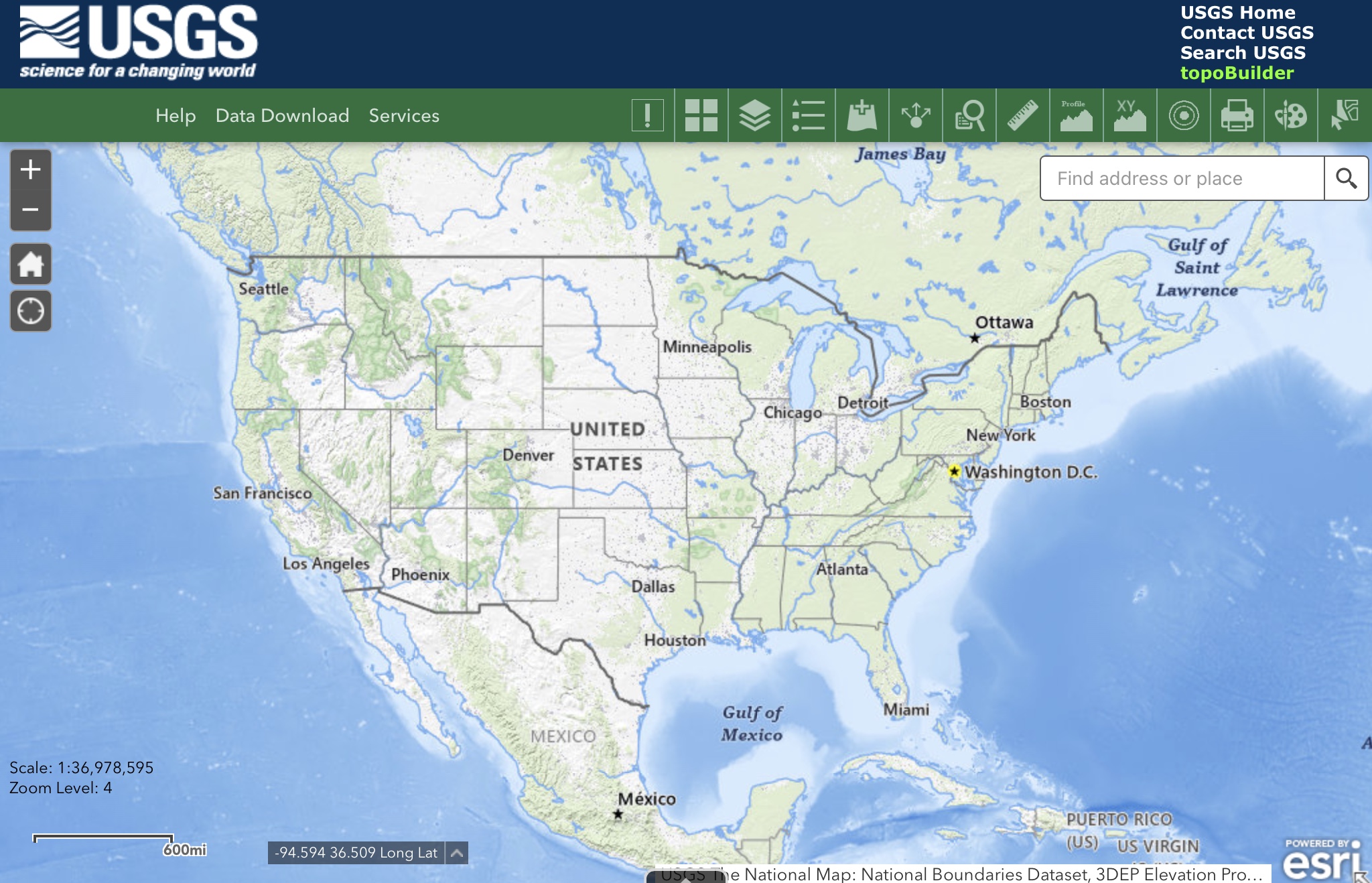Select the ruler measurement tool
1372x883 pixels.
(1022, 115)
